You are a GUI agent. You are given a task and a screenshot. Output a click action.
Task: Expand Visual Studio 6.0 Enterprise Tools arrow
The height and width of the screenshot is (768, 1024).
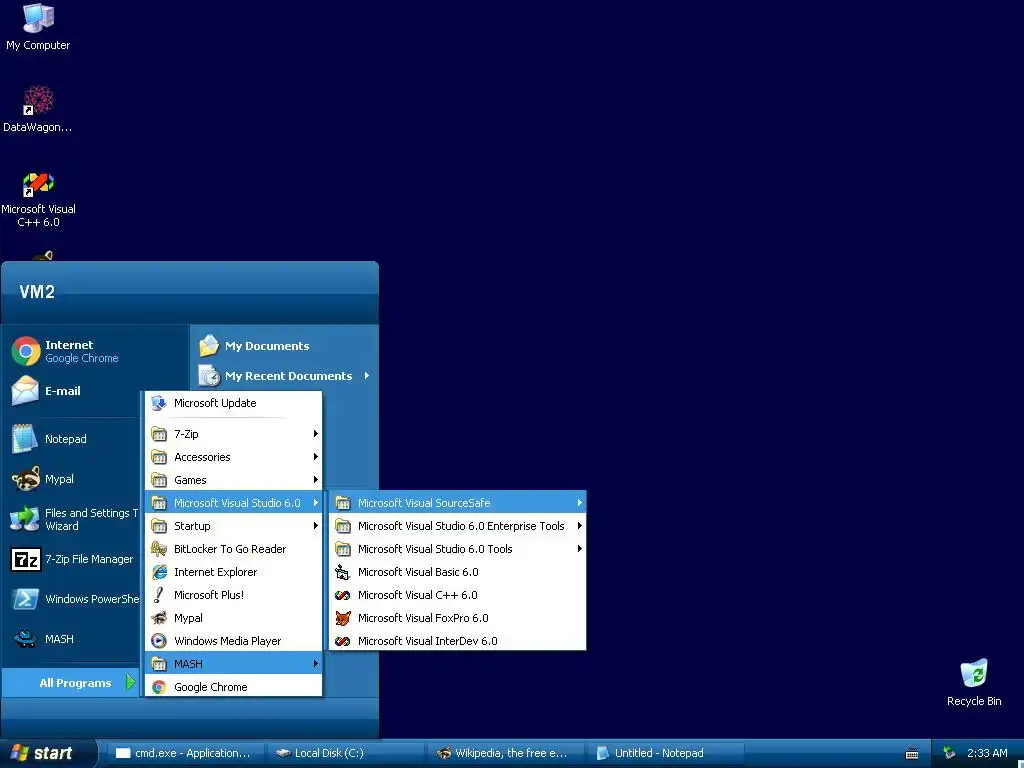579,526
